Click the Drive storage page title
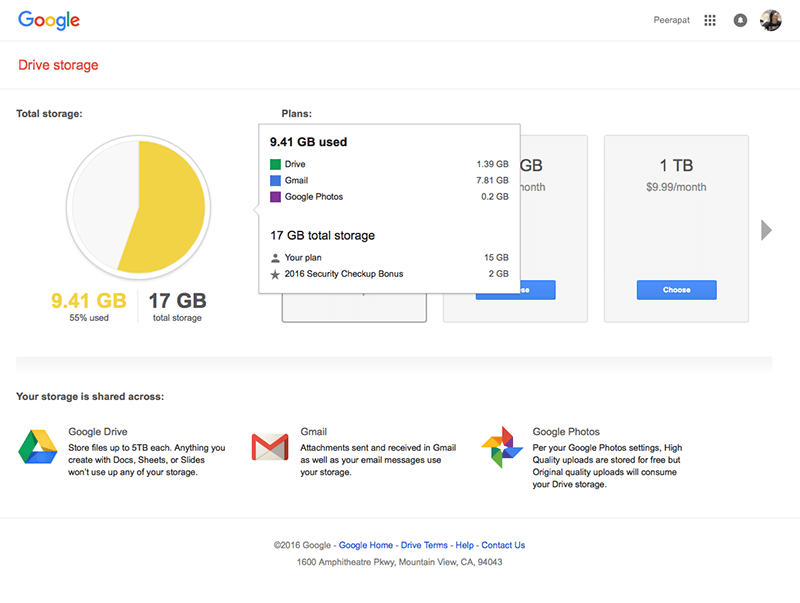 coord(58,65)
